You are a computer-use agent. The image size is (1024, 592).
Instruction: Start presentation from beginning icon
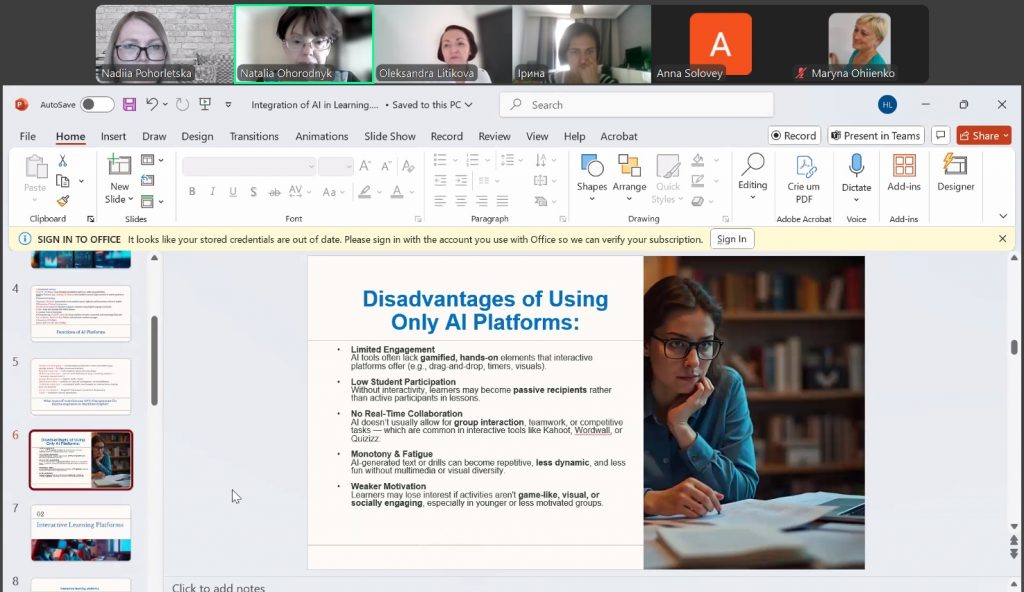pyautogui.click(x=205, y=105)
